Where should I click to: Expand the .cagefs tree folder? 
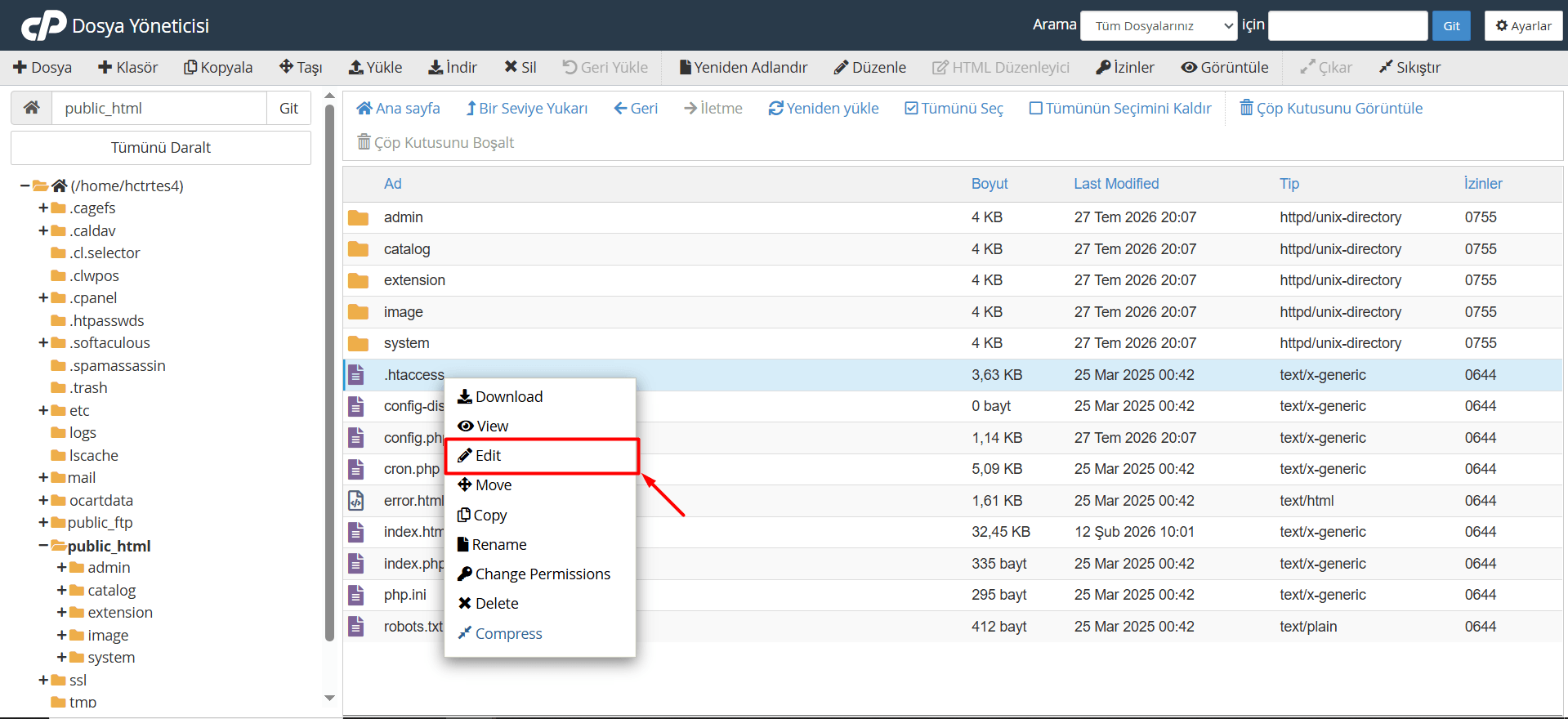43,208
